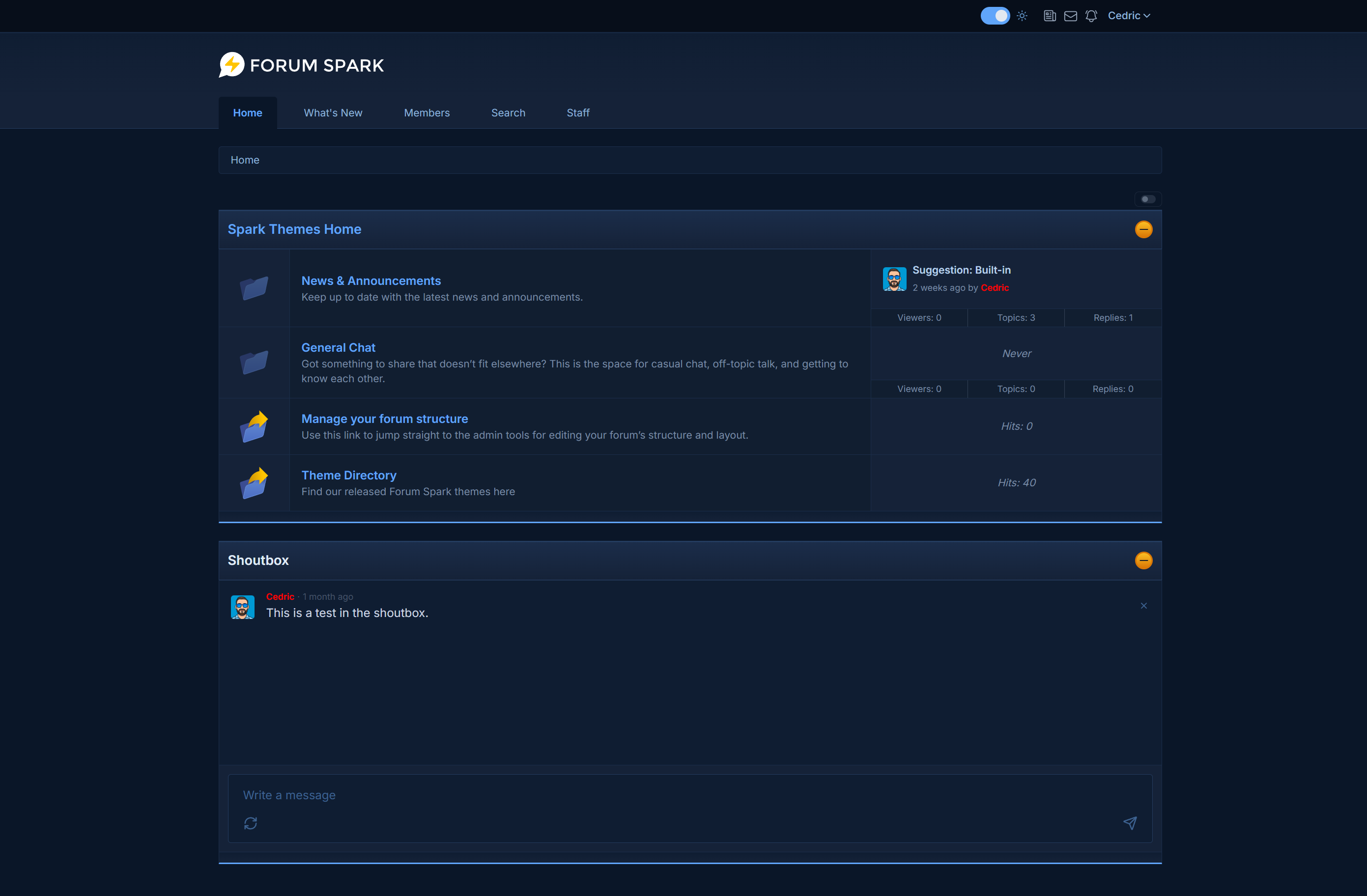Open the Members tab
Screen dimensions: 1367x896
[x=427, y=112]
